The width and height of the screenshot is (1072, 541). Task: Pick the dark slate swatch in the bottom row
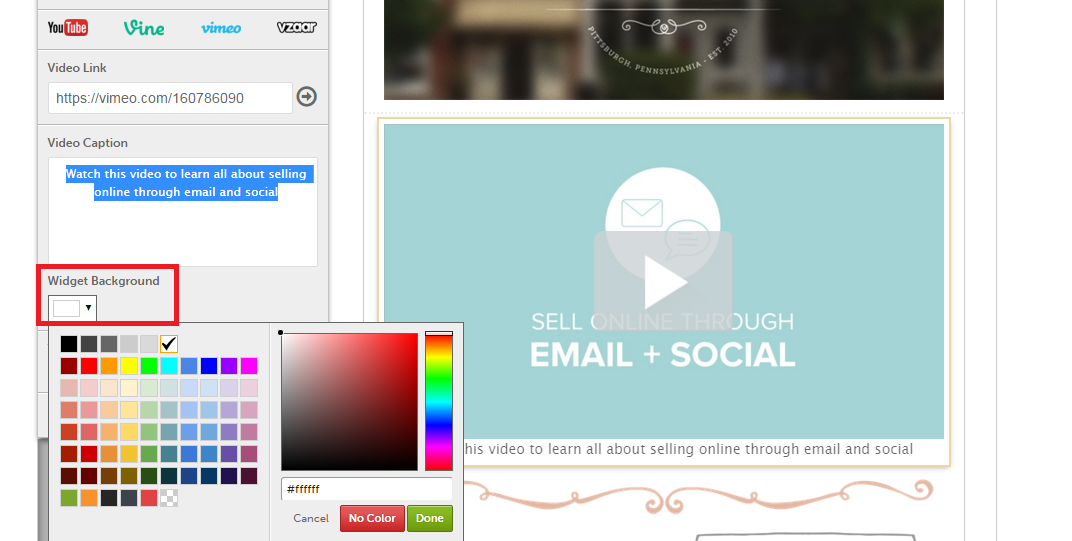click(129, 498)
